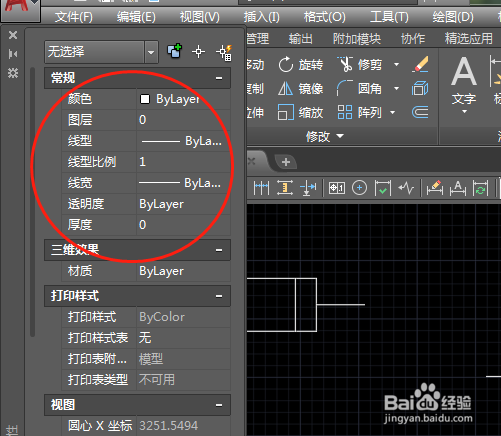Open a new drawing tab with plus
This screenshot has height=436, width=501.
[x=286, y=162]
